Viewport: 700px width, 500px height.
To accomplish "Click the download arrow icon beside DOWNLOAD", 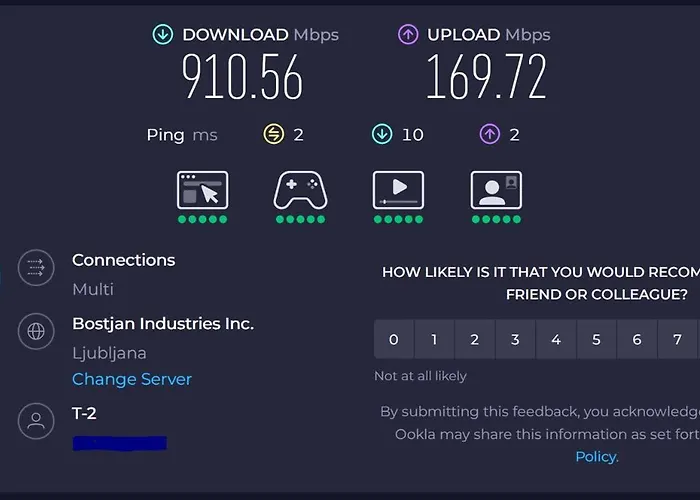I will click(x=163, y=34).
